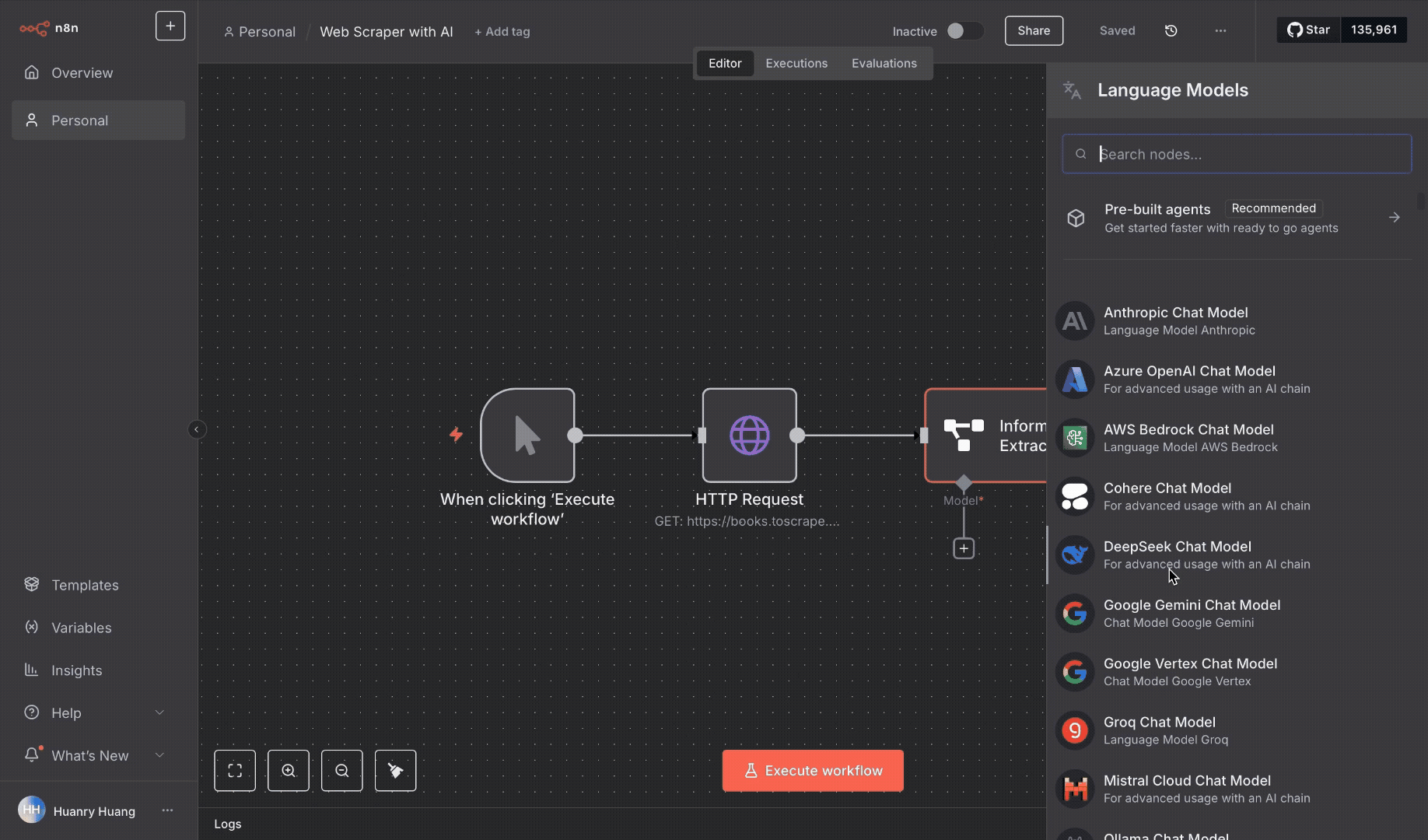1428x840 pixels.
Task: Select Mistral Cloud Chat Model icon
Action: [1075, 789]
